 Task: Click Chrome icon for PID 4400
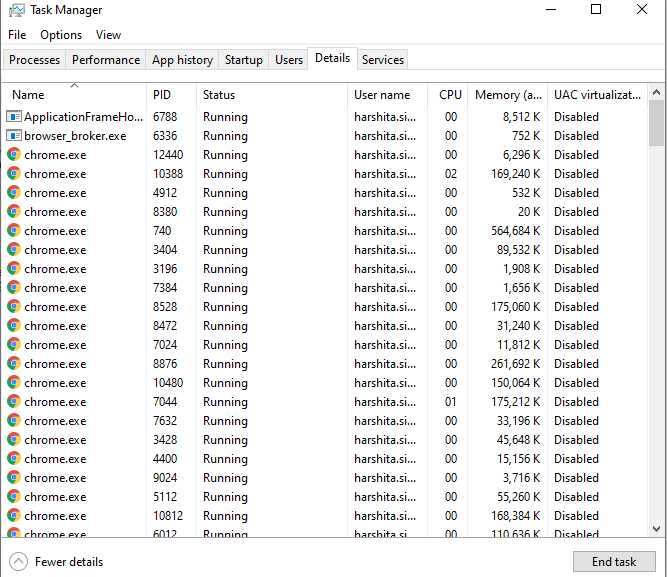[14, 459]
